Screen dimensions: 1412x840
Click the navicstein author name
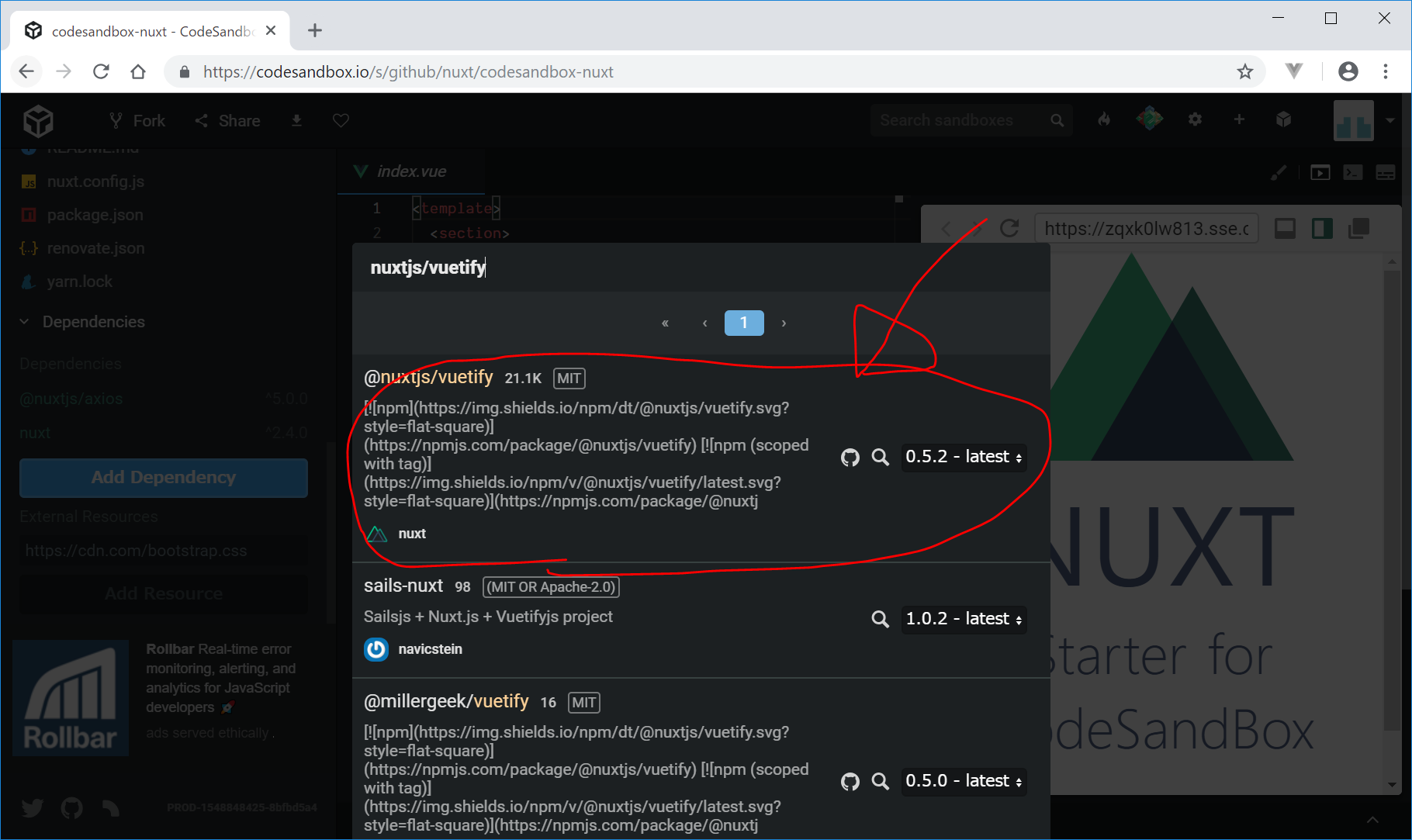(430, 649)
